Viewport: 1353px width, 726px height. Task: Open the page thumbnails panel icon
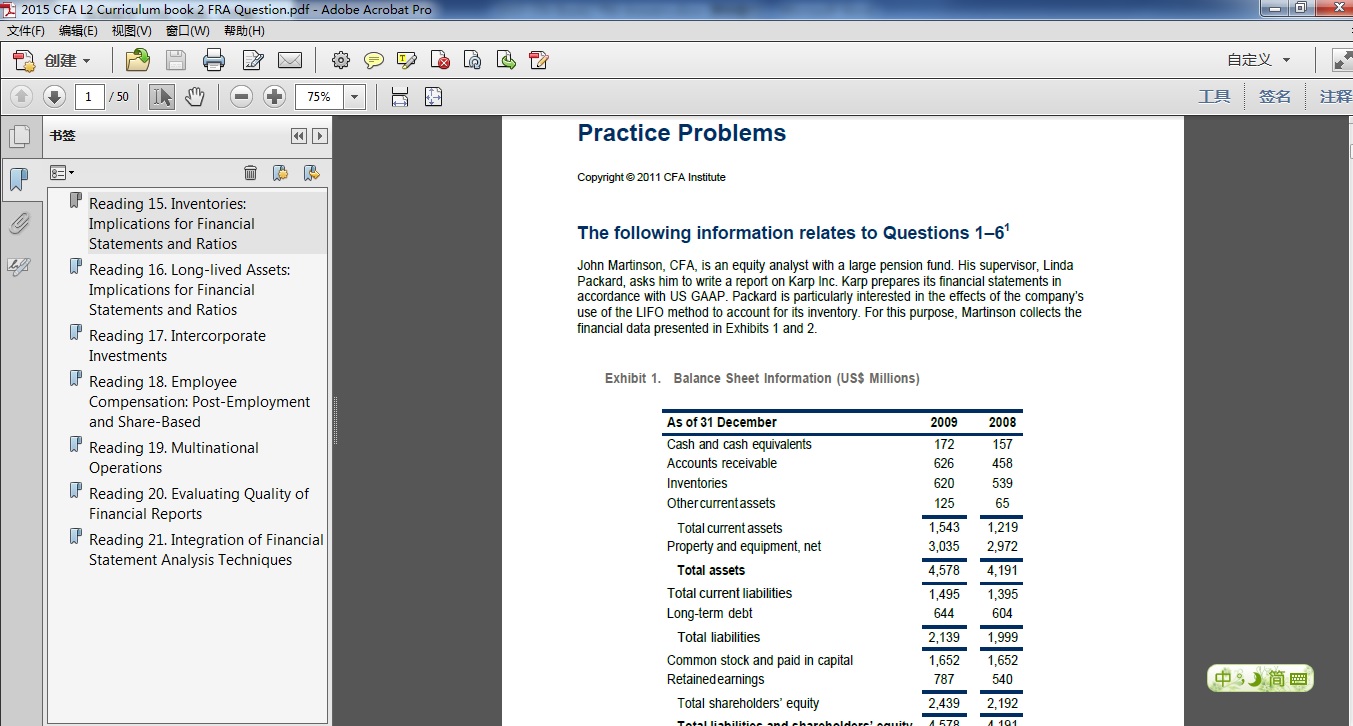(x=19, y=136)
